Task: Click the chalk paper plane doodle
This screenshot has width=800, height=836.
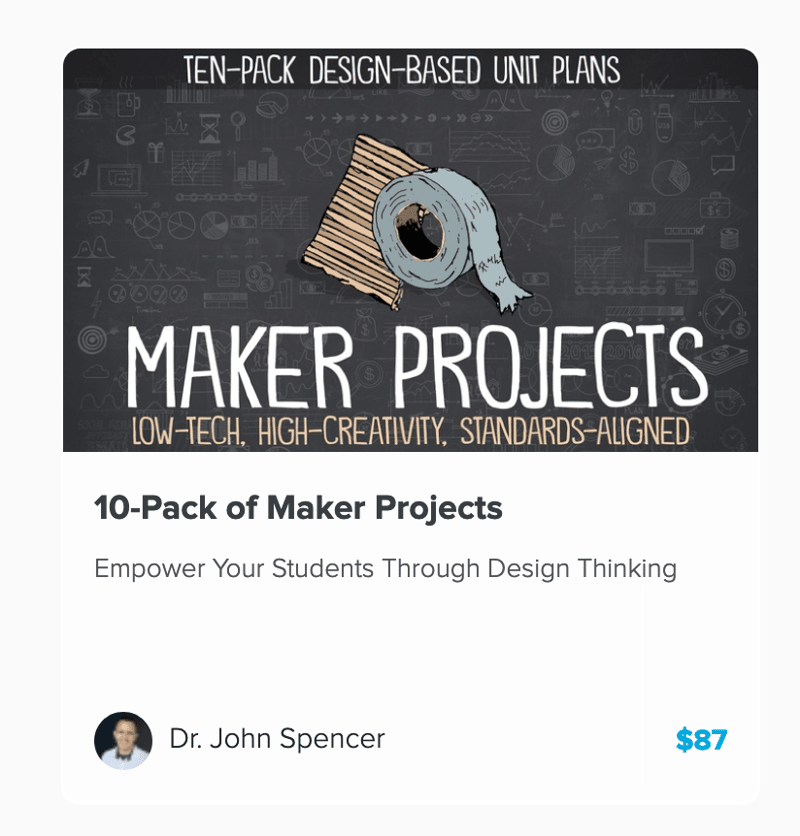Action: pos(603,163)
